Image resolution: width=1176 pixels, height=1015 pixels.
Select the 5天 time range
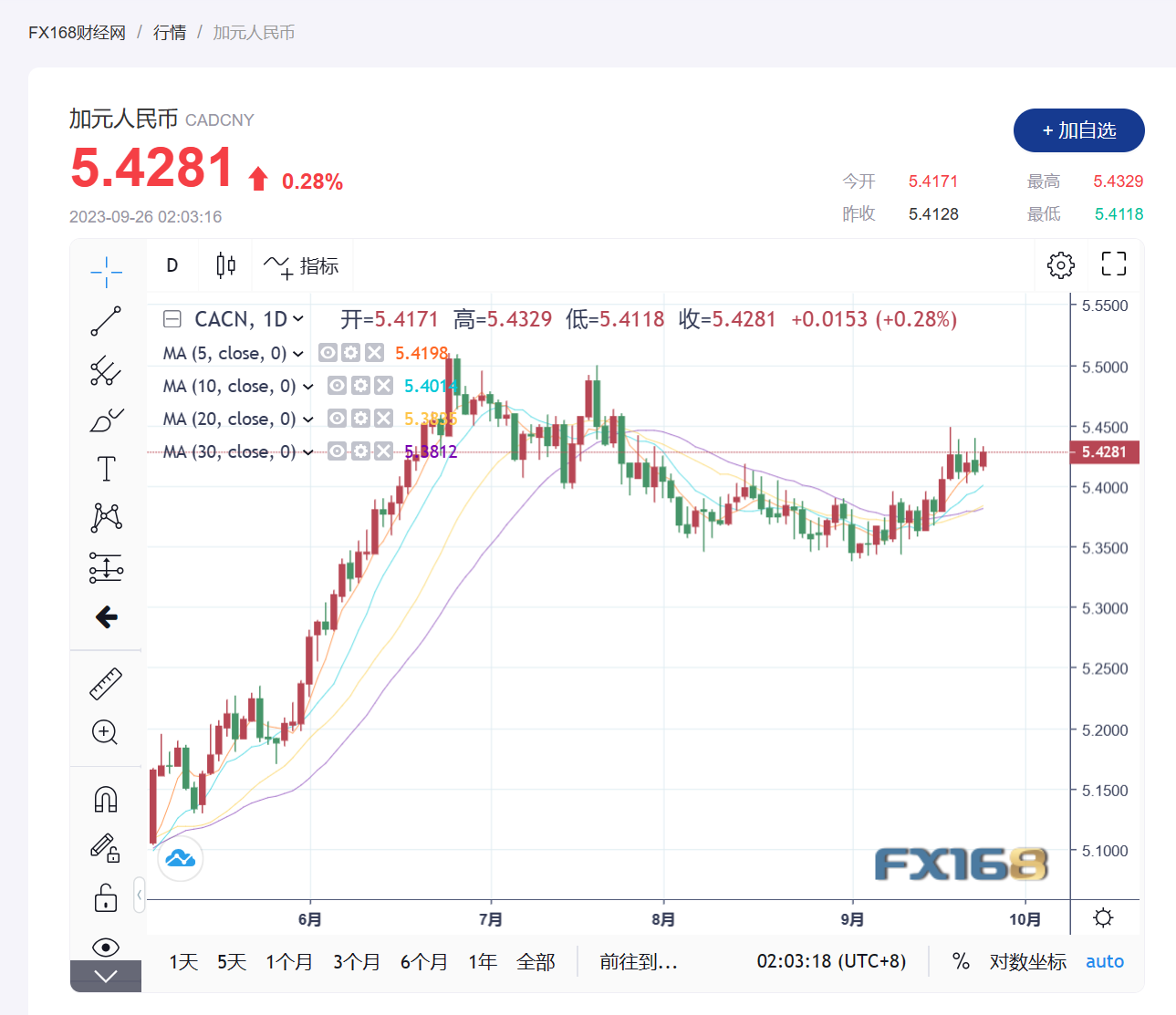pos(232,961)
